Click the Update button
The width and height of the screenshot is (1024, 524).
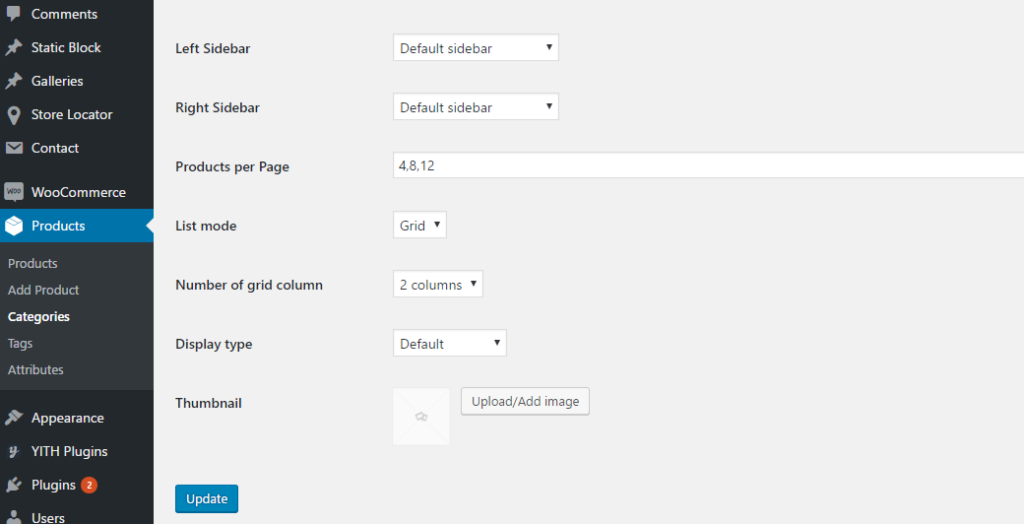coord(206,499)
